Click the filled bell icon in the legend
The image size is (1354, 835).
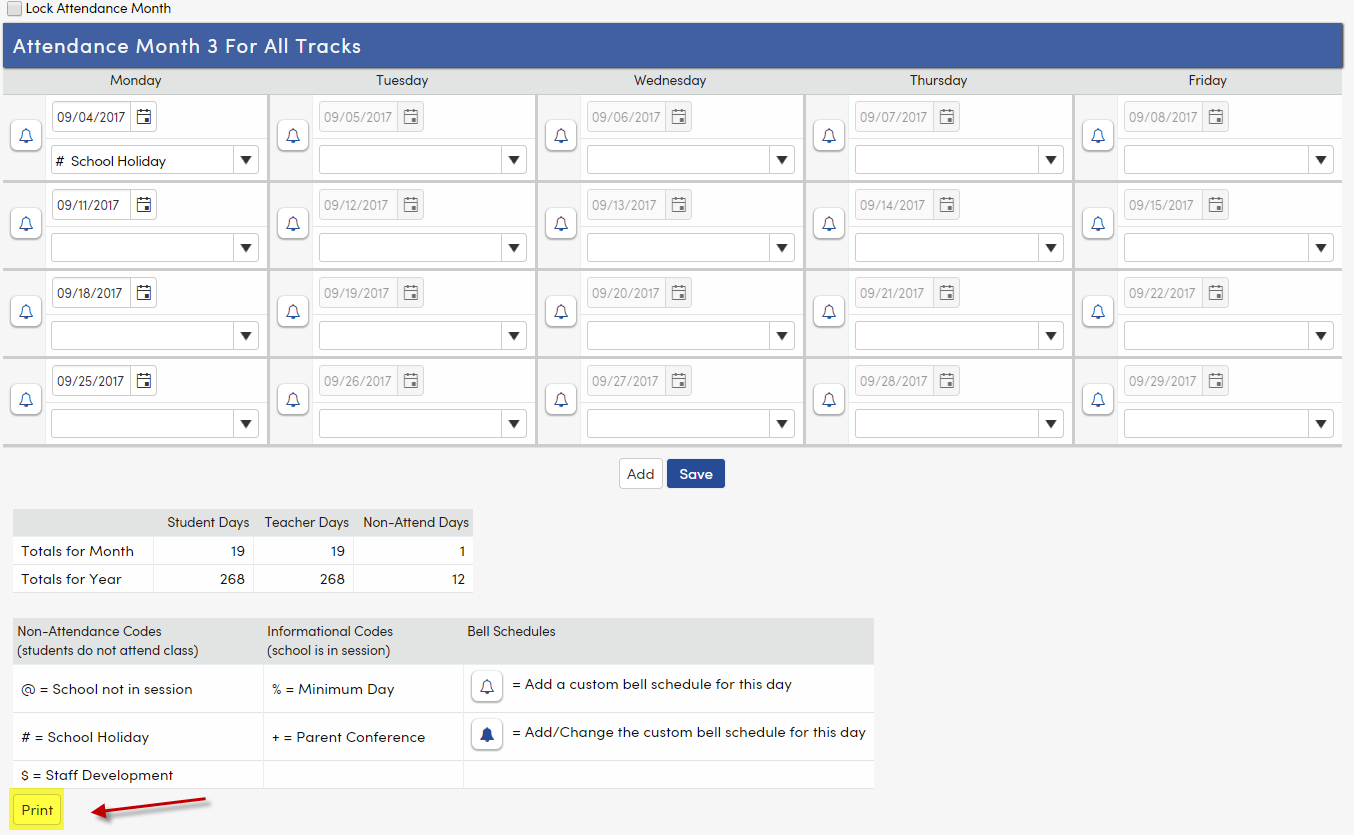(486, 733)
